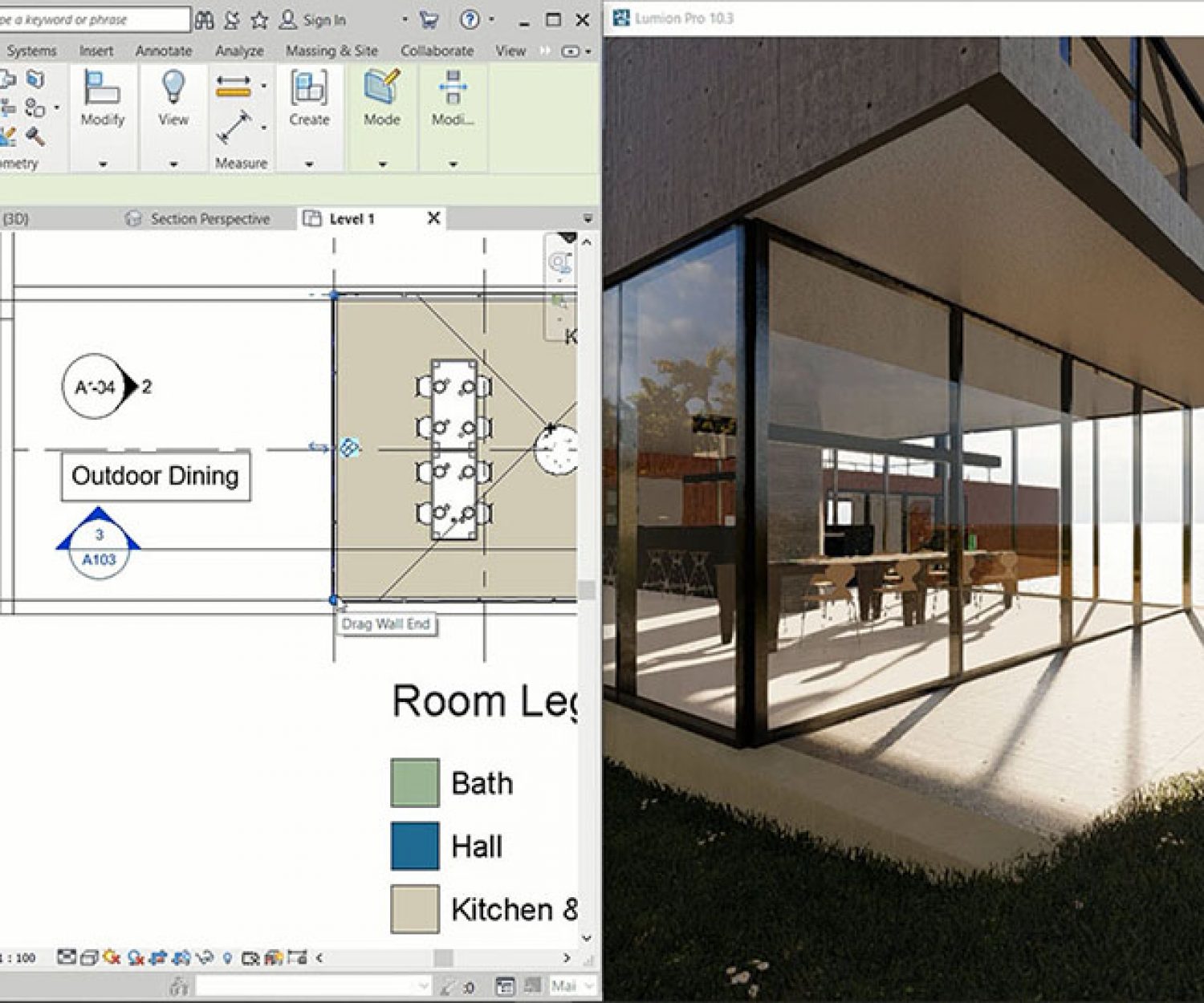
Task: Toggle the flip wall orientation arrows
Action: pyautogui.click(x=318, y=447)
